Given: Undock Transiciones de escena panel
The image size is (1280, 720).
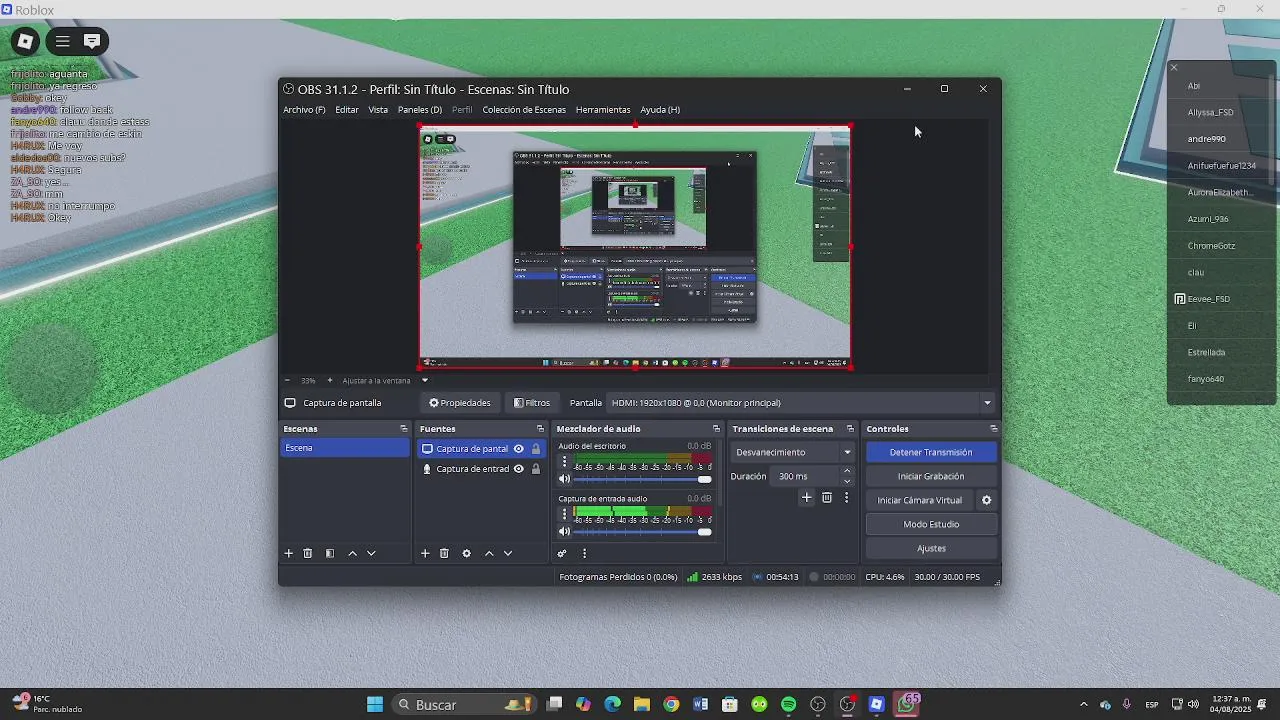Looking at the screenshot, I should (x=851, y=429).
